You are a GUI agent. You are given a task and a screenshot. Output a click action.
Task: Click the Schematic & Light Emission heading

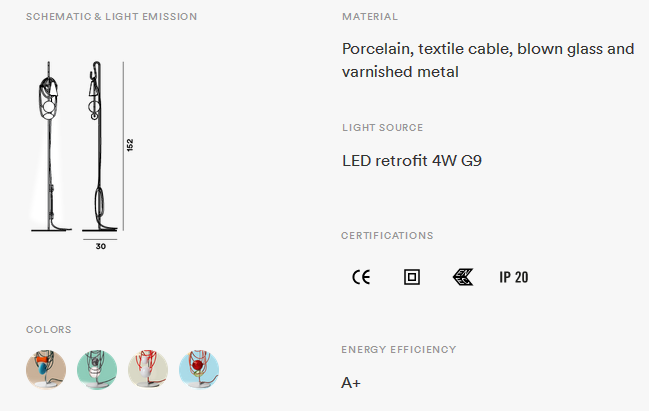click(x=111, y=17)
